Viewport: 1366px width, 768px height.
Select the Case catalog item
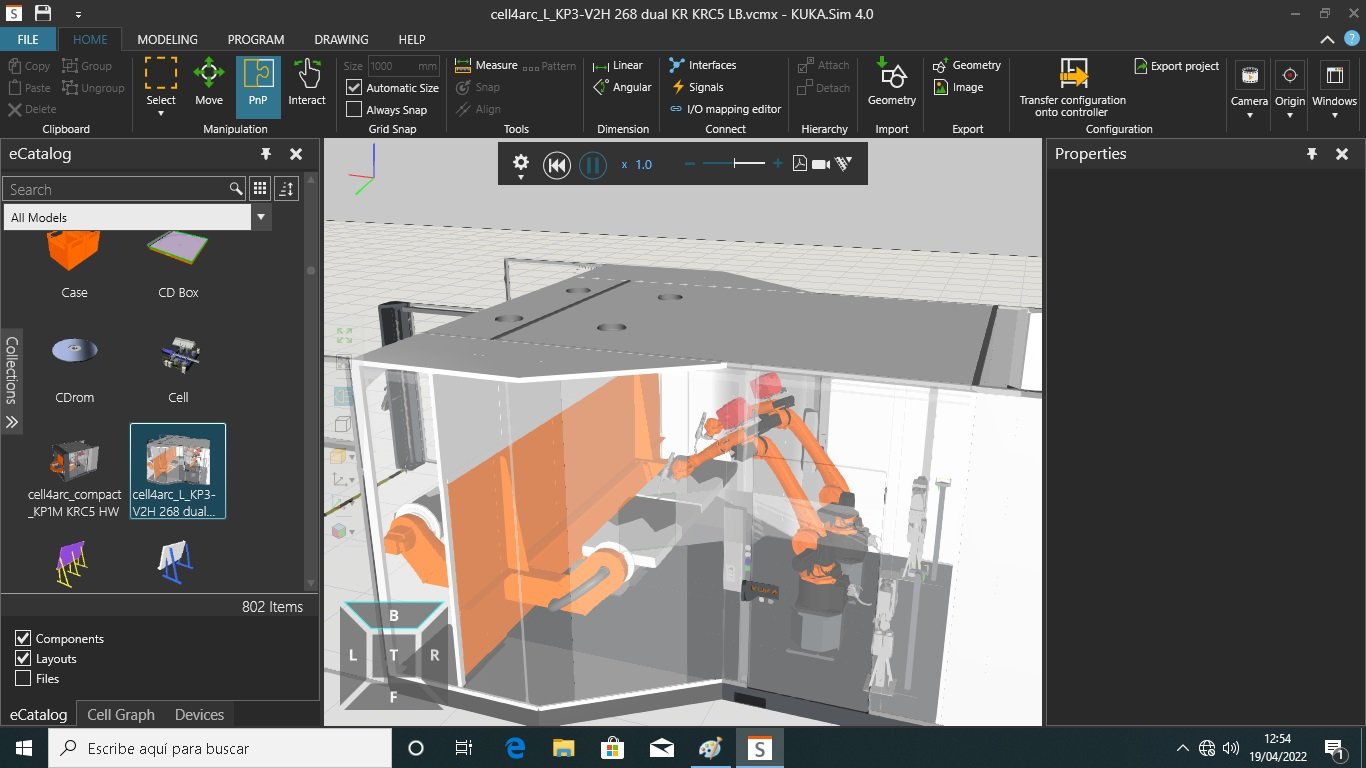pos(74,265)
